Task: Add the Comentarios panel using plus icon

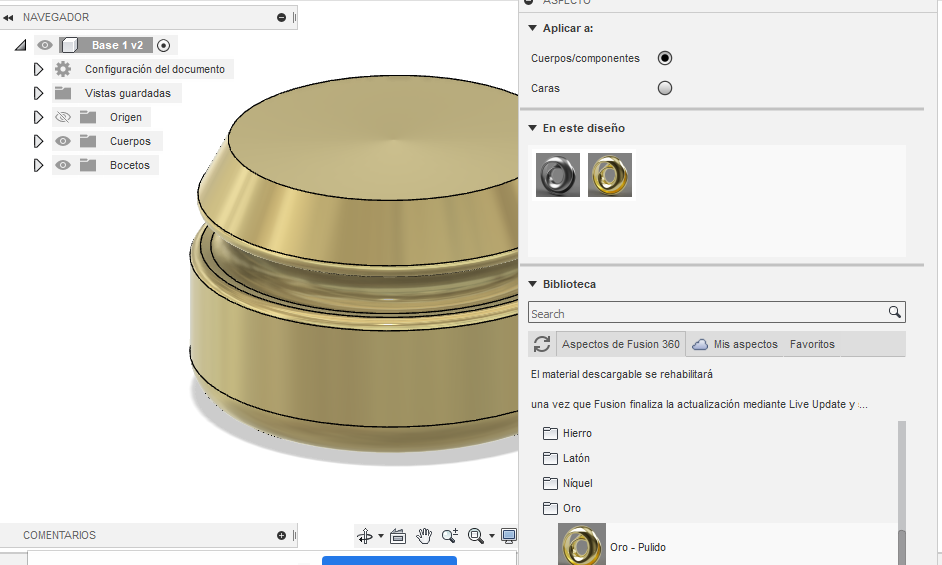Action: pos(281,535)
